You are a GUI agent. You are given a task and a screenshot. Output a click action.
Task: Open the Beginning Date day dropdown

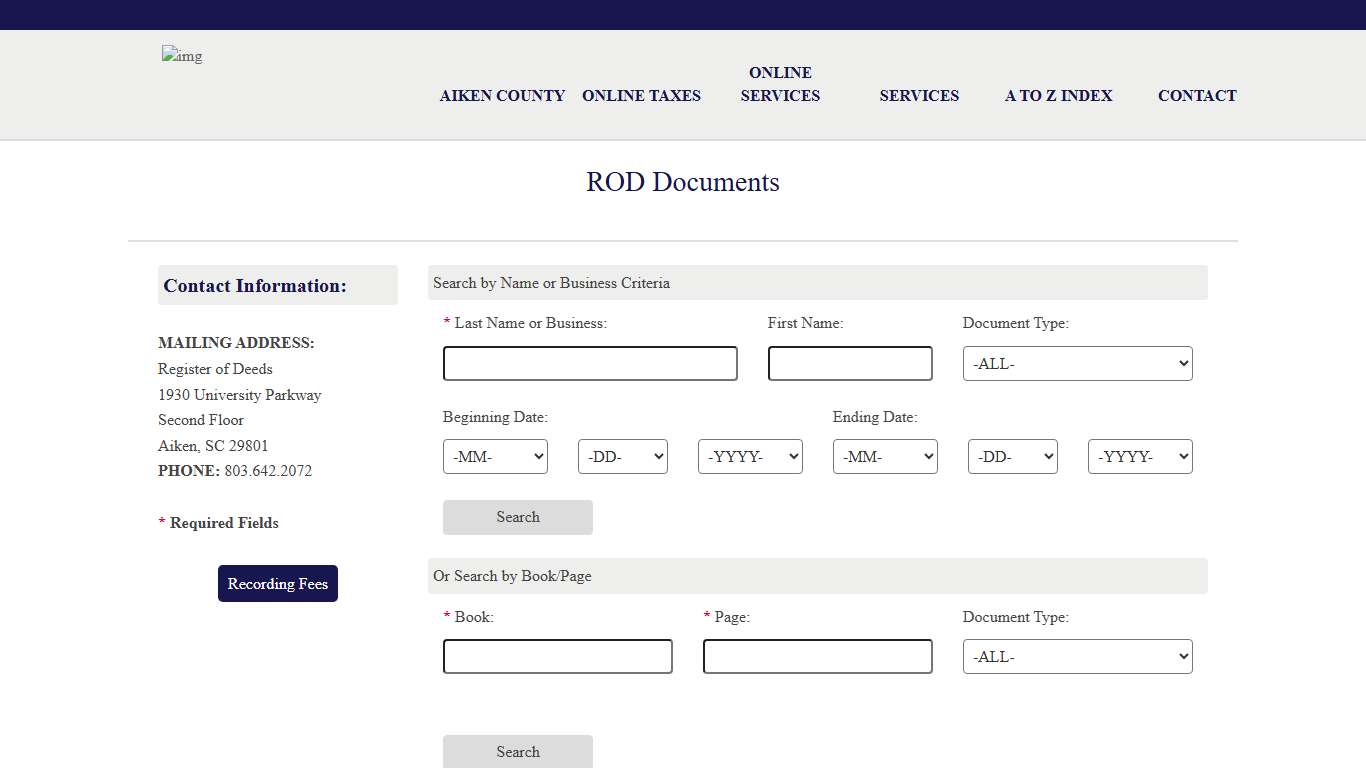pyautogui.click(x=622, y=456)
